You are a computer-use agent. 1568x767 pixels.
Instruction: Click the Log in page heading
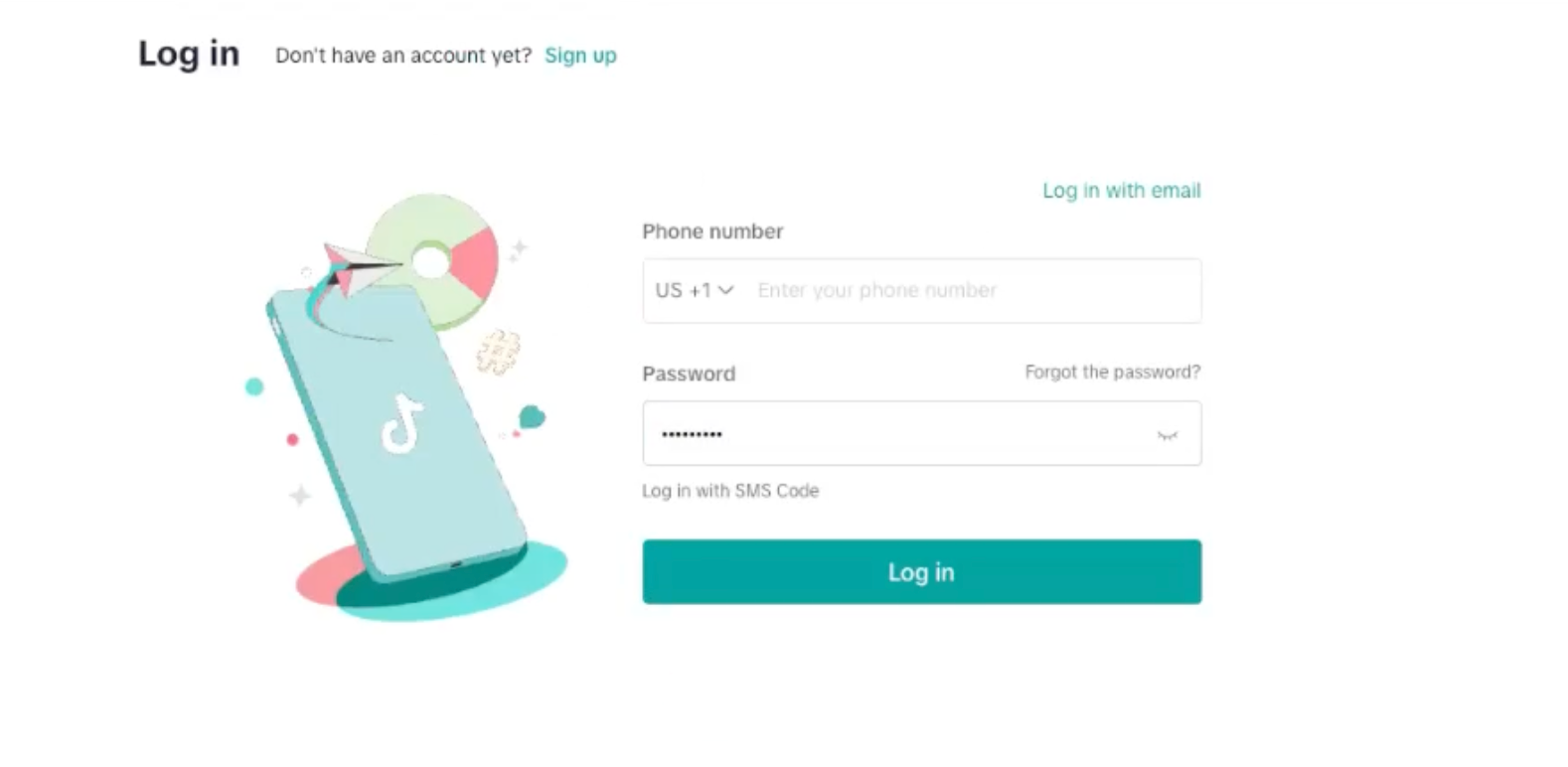(x=189, y=54)
